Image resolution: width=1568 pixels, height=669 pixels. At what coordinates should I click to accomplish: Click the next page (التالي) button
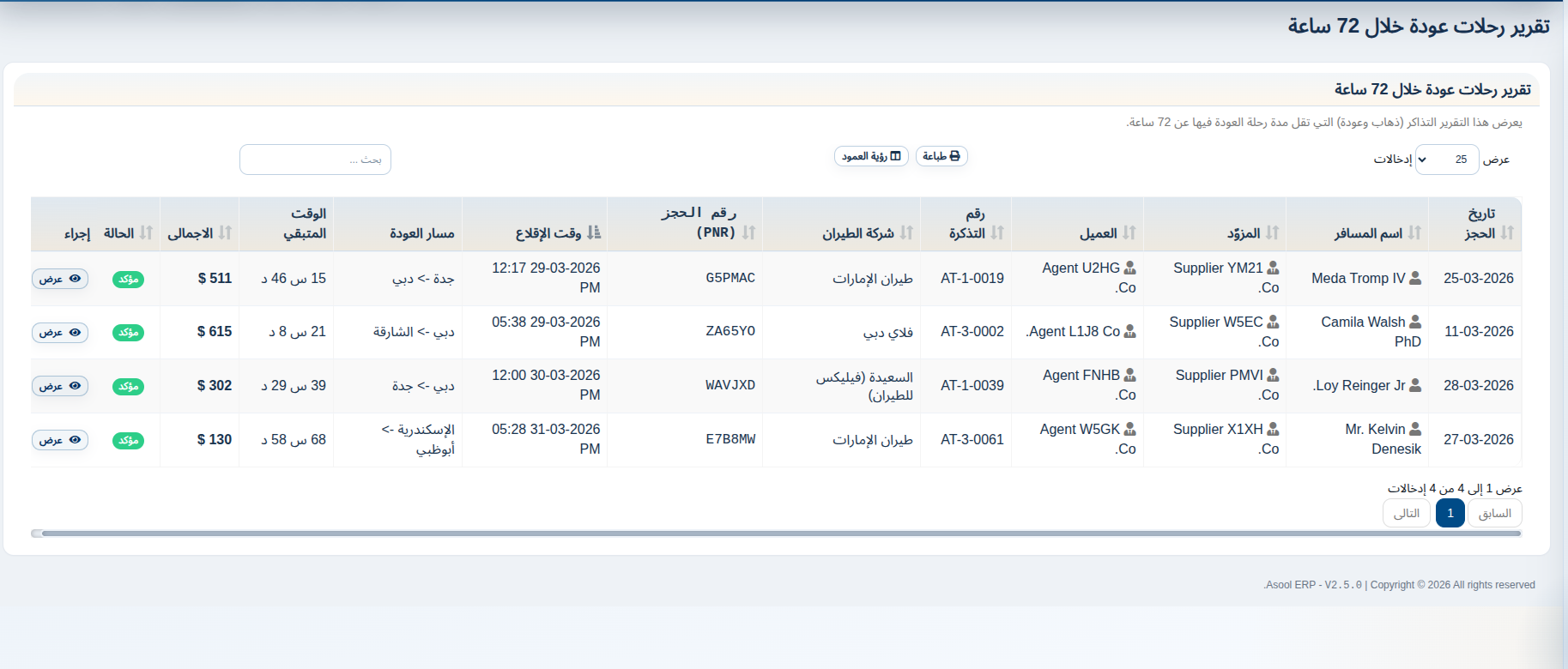[1406, 513]
